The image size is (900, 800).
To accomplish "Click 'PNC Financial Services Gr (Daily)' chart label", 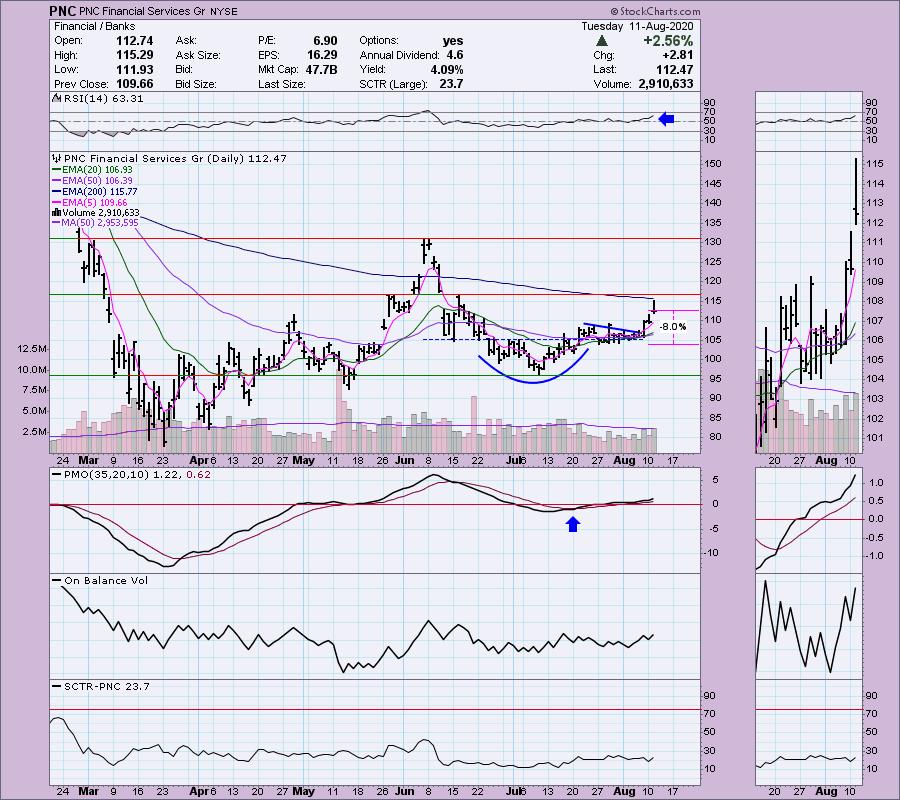I will click(154, 158).
